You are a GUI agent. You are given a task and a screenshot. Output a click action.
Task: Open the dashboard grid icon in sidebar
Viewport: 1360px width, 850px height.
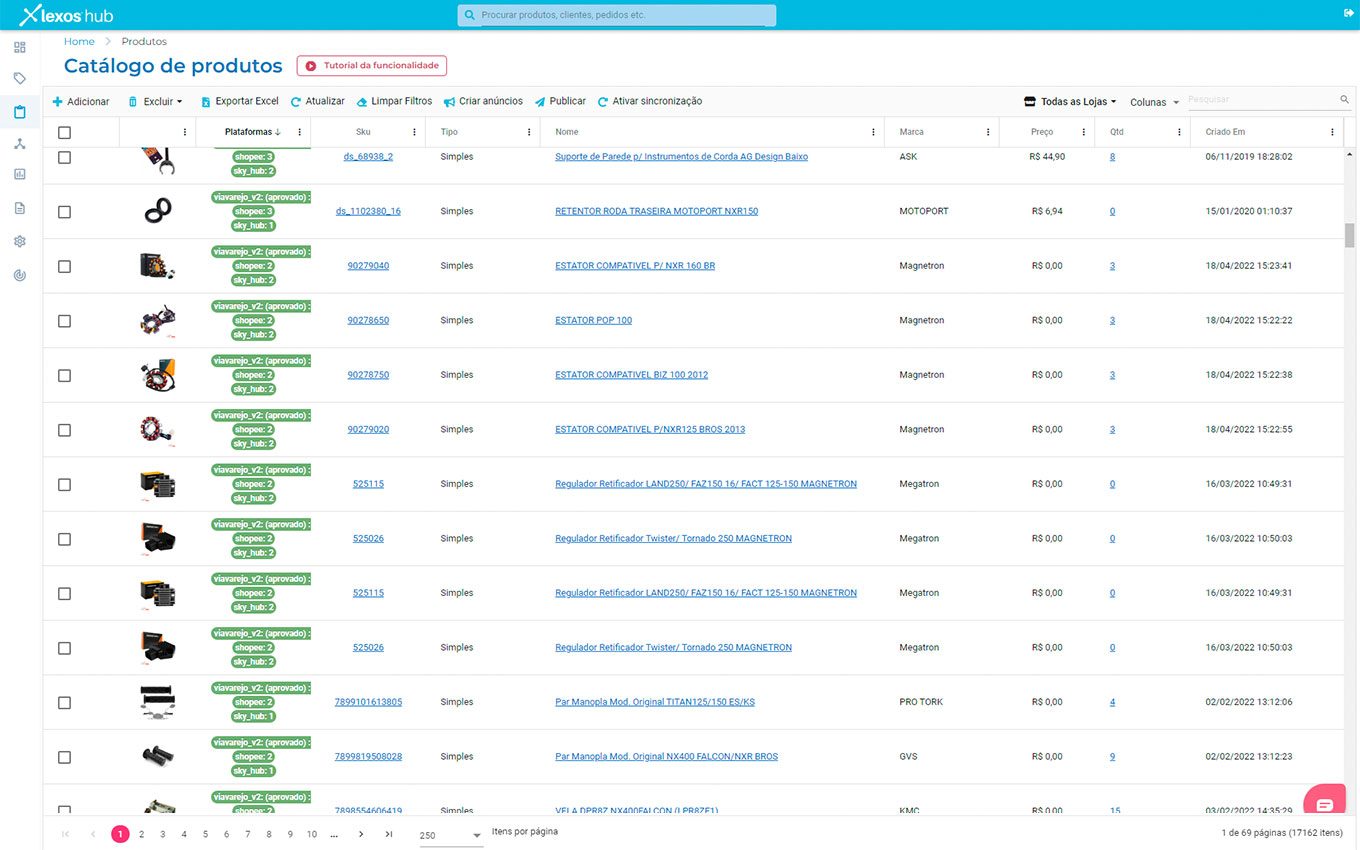point(20,47)
